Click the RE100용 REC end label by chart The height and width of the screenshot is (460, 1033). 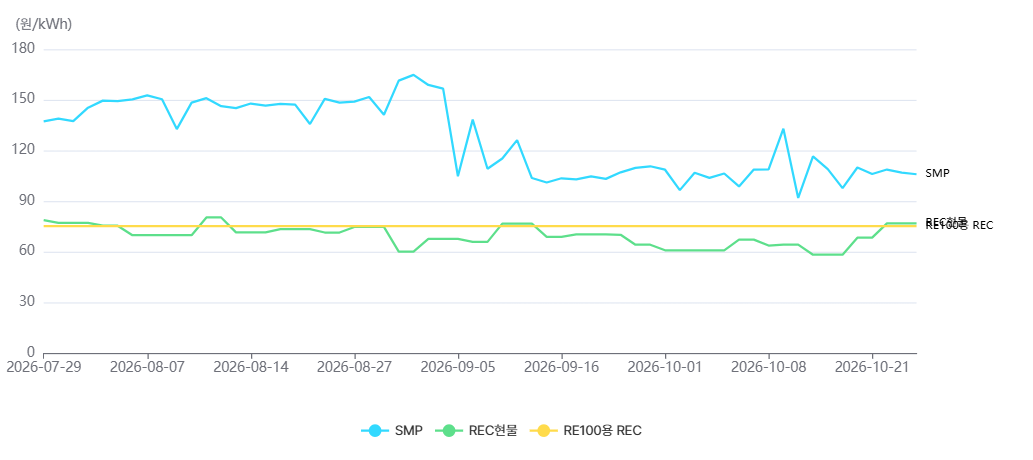tap(959, 225)
